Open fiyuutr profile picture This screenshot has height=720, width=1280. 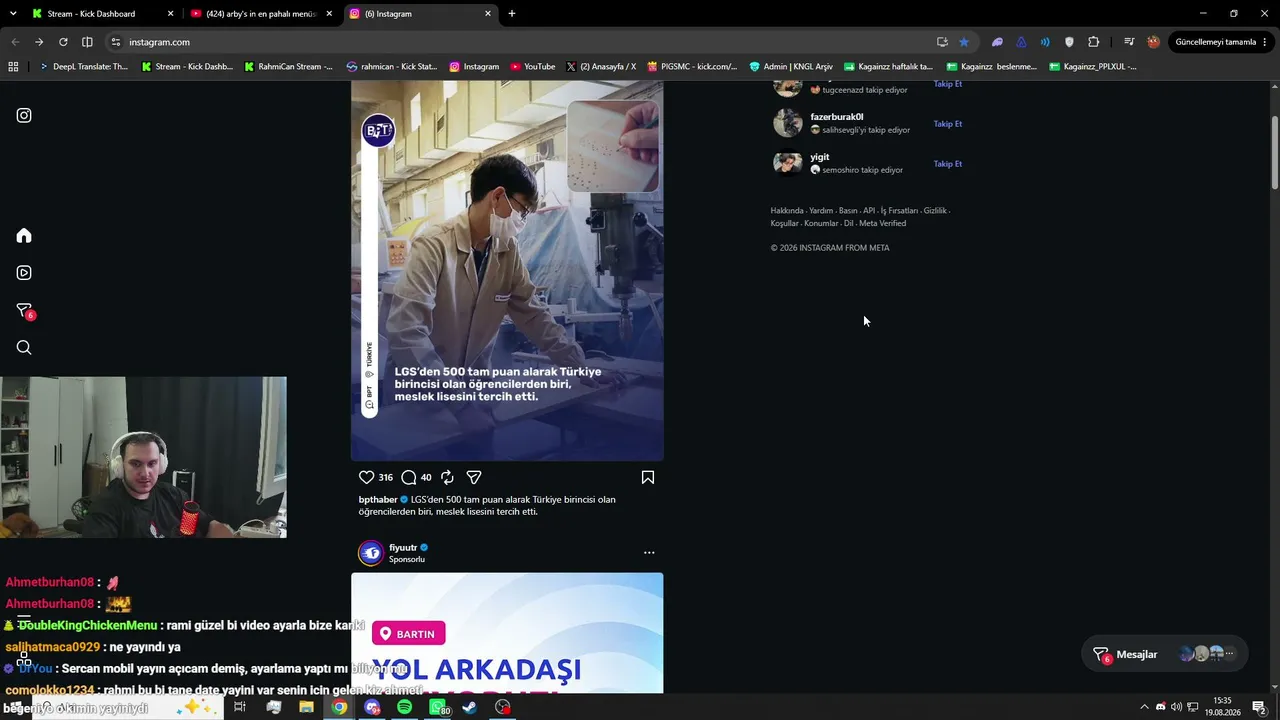[x=371, y=553]
